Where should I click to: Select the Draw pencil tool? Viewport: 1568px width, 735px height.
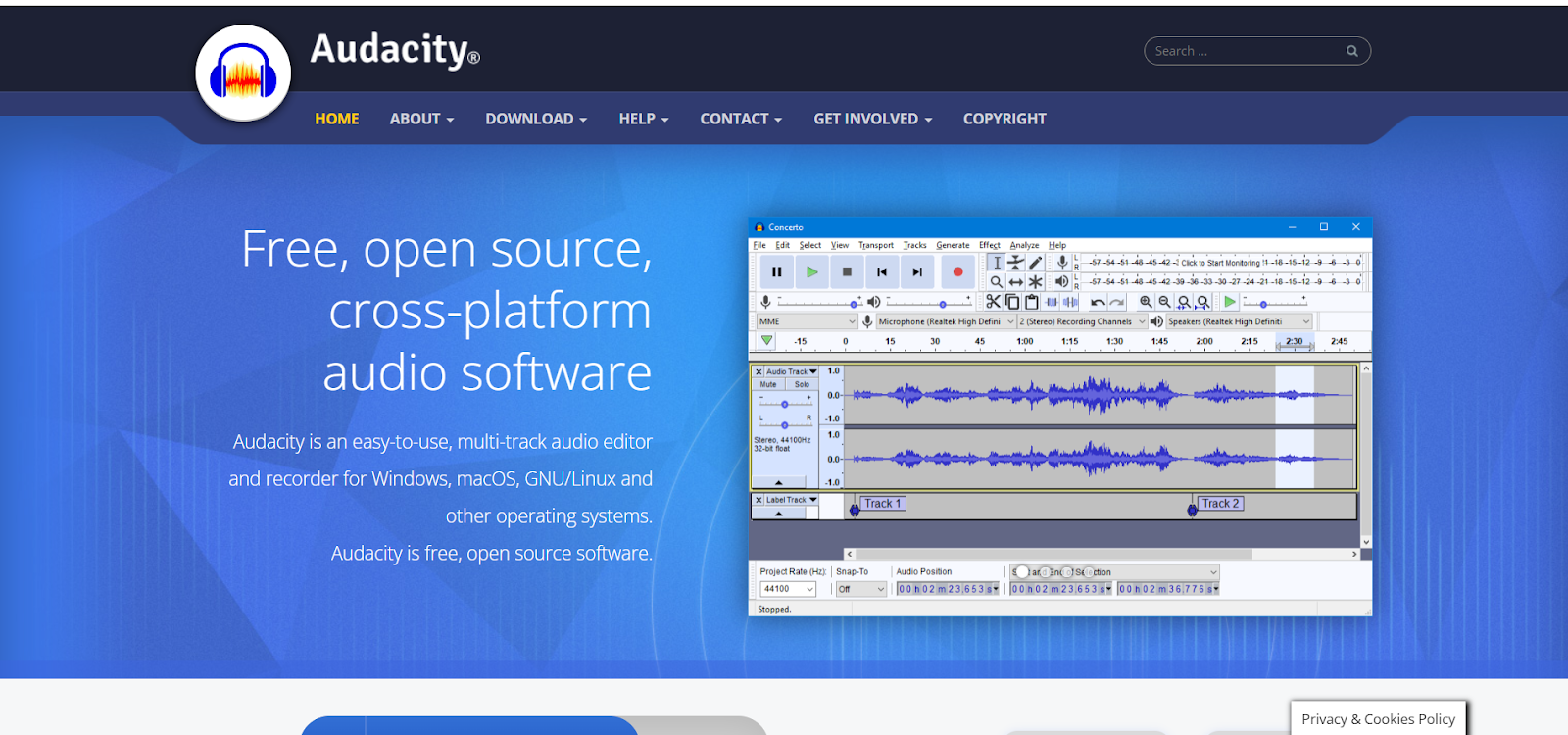1036,263
